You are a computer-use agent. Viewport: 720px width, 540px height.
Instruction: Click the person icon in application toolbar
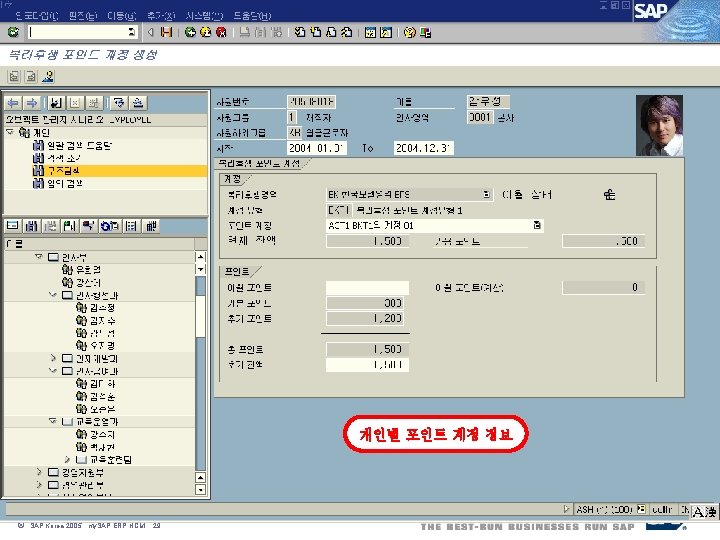click(x=48, y=76)
